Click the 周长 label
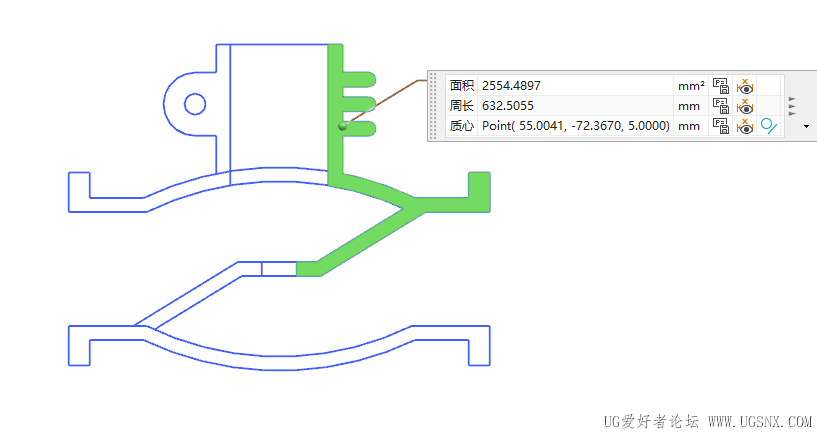The width and height of the screenshot is (817, 434). [x=461, y=106]
